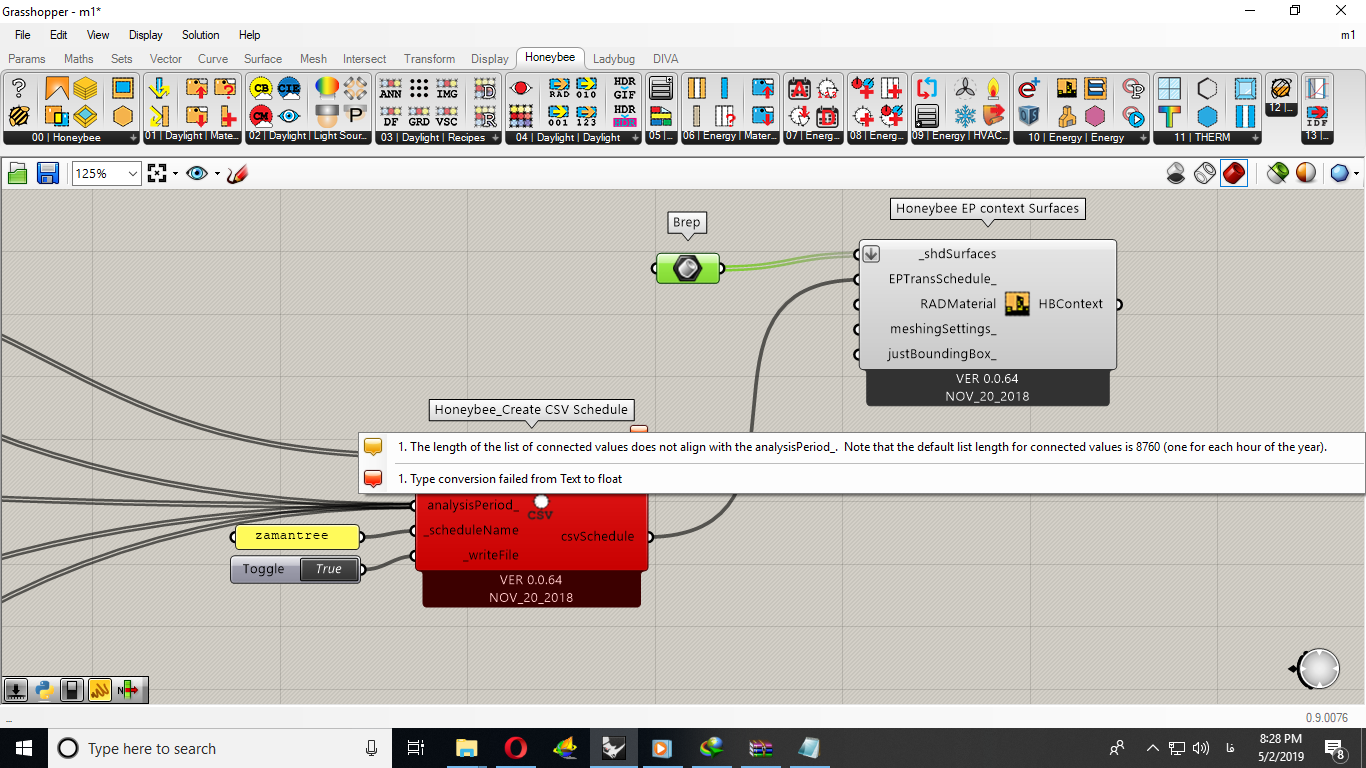Click the Windows search box on taskbar
1366x768 pixels.
tap(220, 748)
